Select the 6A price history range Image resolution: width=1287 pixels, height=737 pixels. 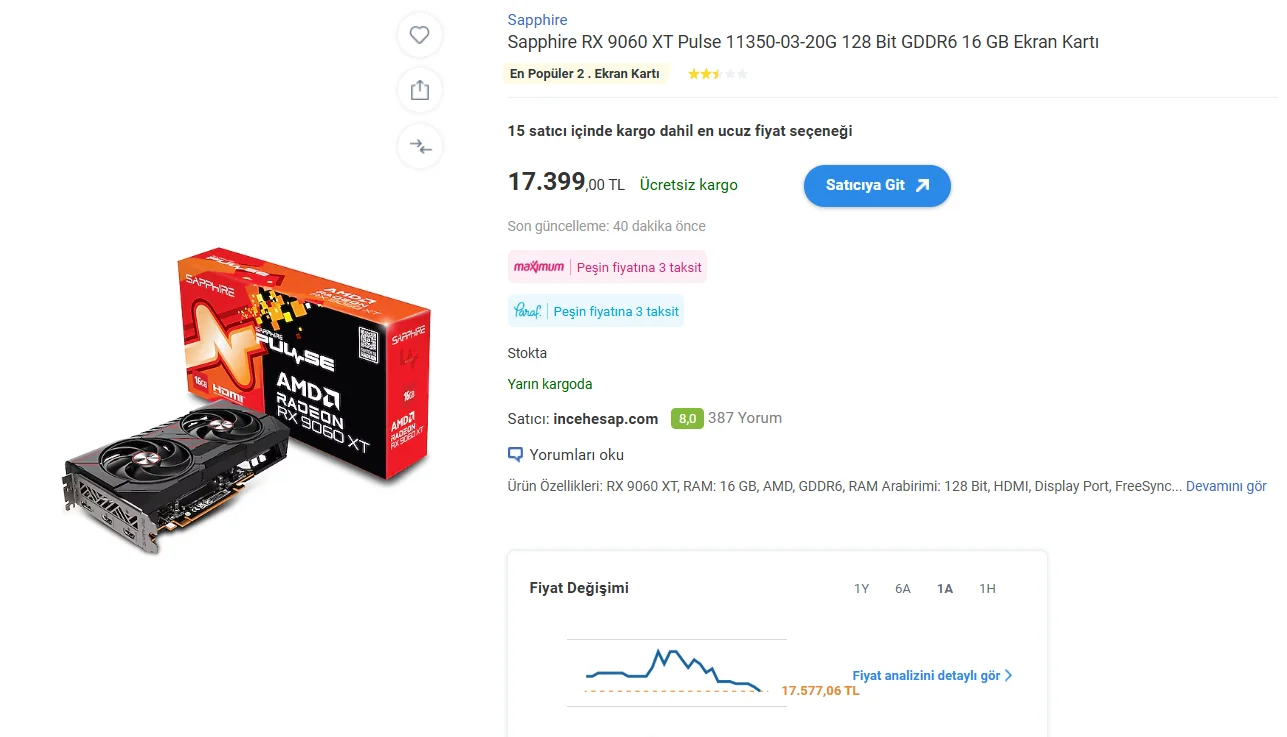point(903,589)
